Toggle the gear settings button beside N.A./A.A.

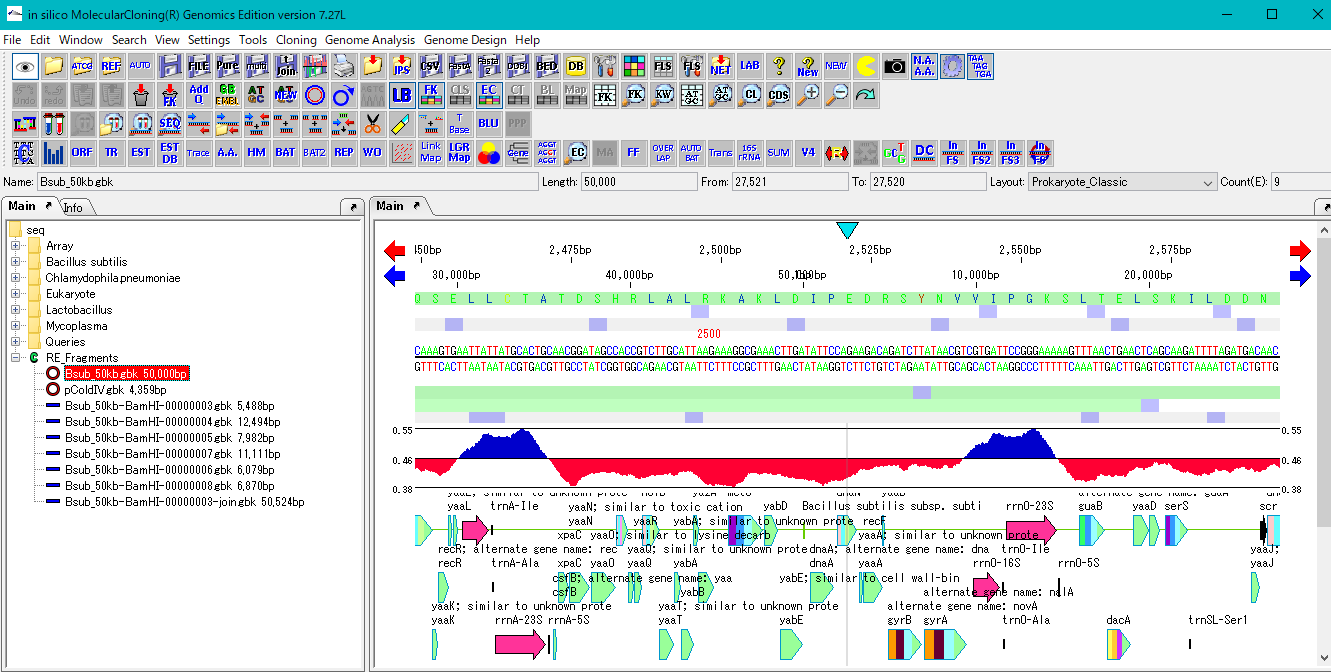pos(953,66)
